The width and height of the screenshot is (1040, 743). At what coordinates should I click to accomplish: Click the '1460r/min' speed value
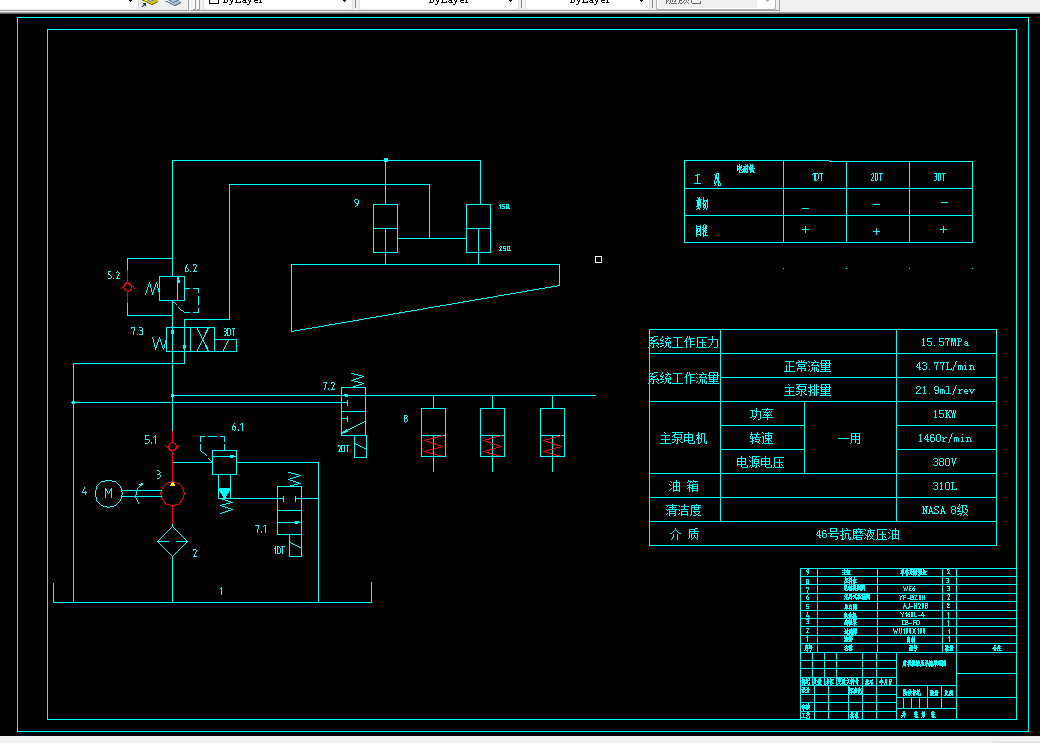945,438
